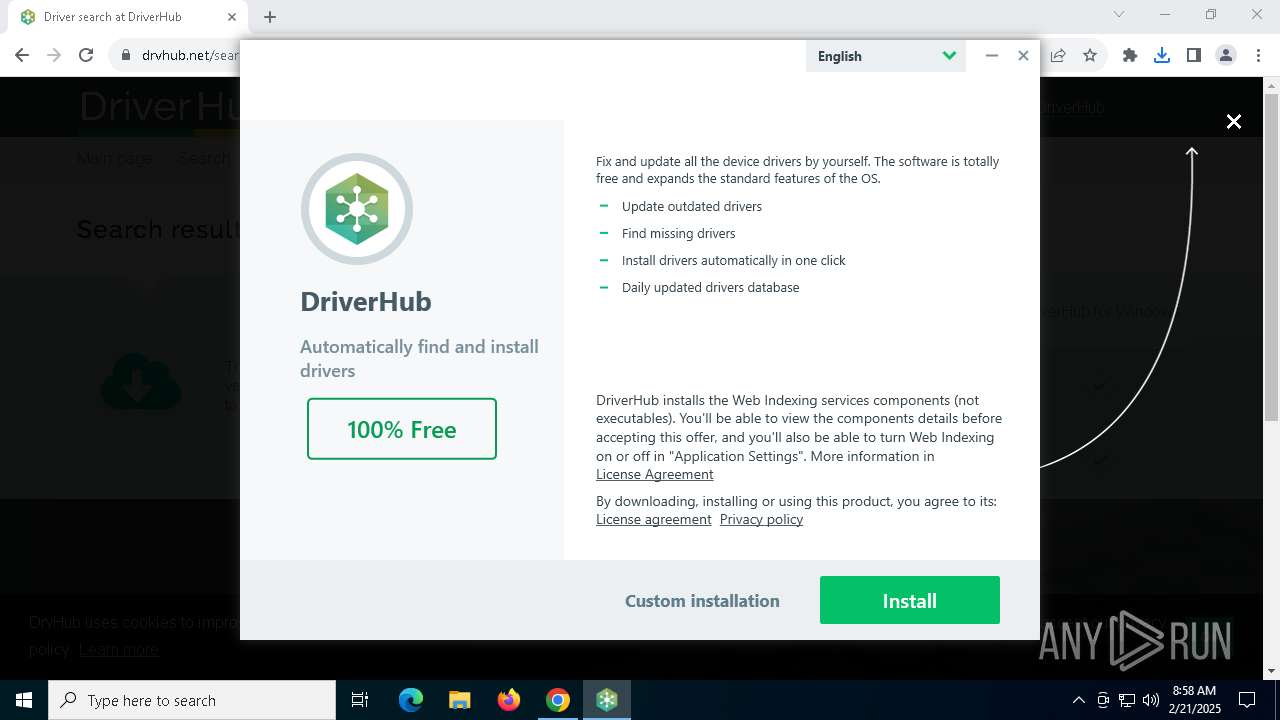Click the Find missing drivers text
The width and height of the screenshot is (1280, 720).
tap(678, 233)
